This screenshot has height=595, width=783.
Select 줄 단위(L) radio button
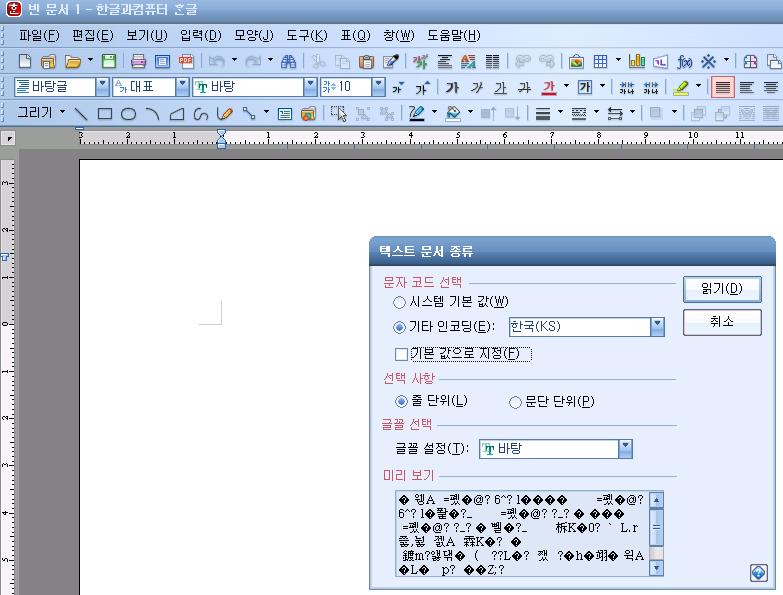401,401
